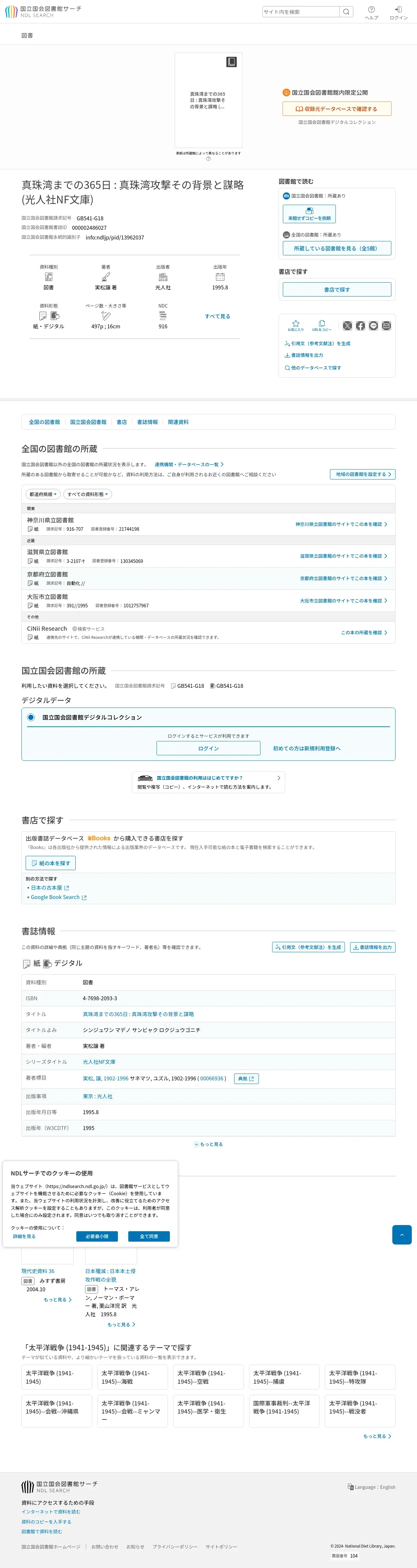This screenshot has height=1568, width=417.
Task: Click 典拠 authority button
Action: point(246,1079)
